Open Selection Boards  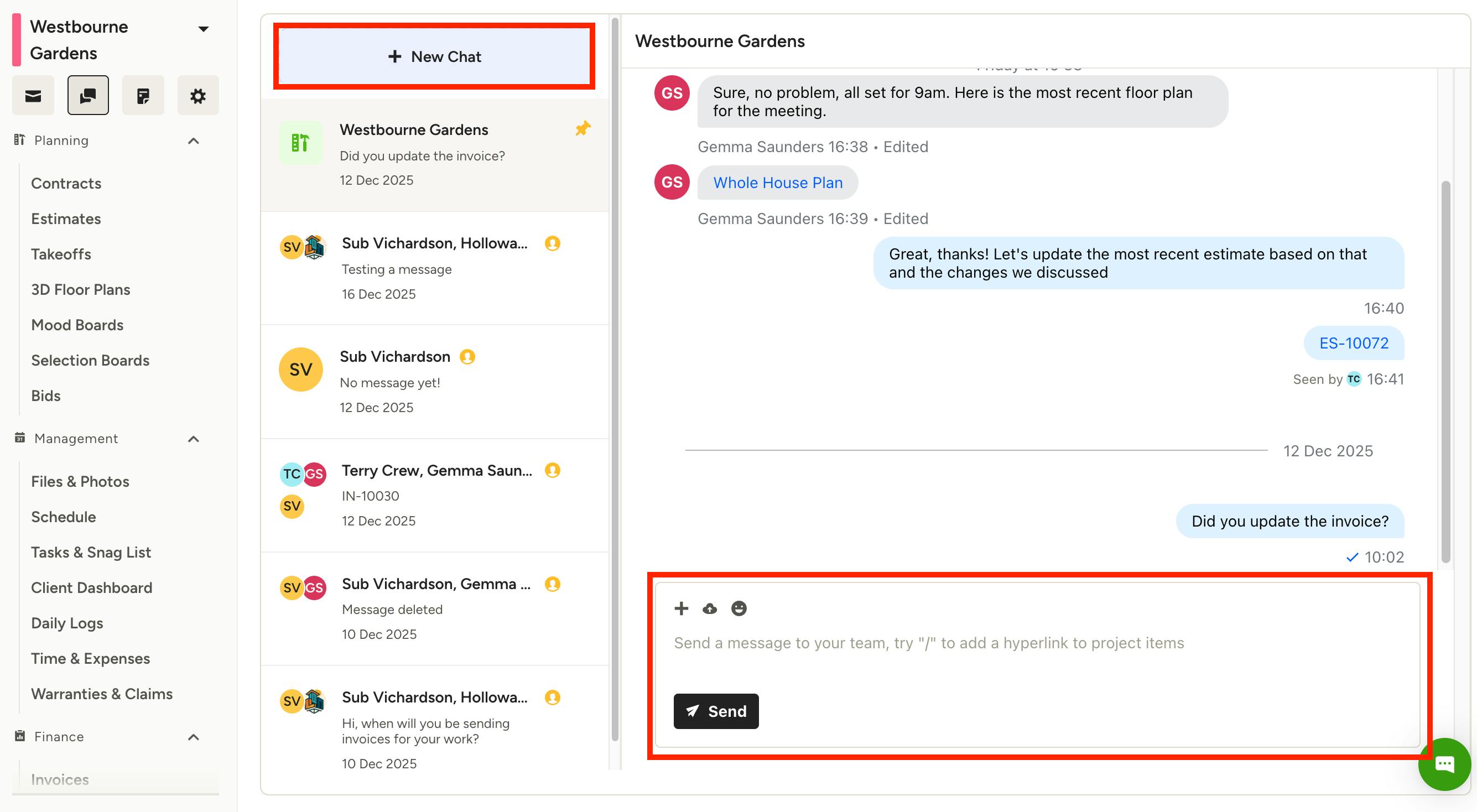(90, 361)
